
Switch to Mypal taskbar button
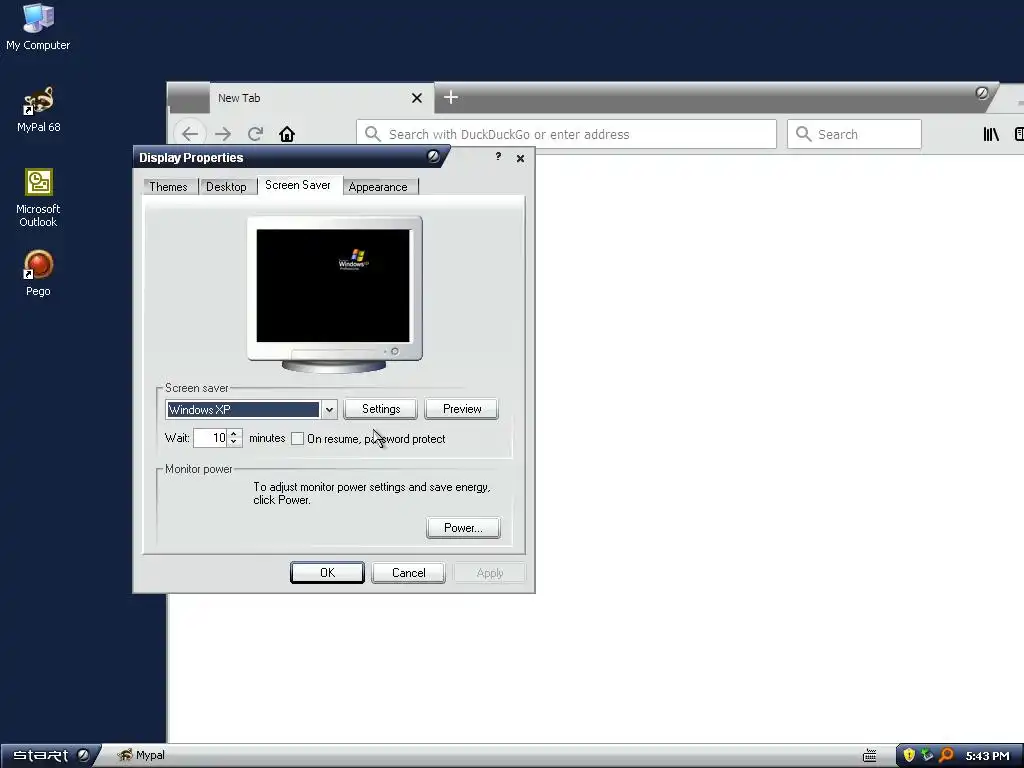pos(141,756)
